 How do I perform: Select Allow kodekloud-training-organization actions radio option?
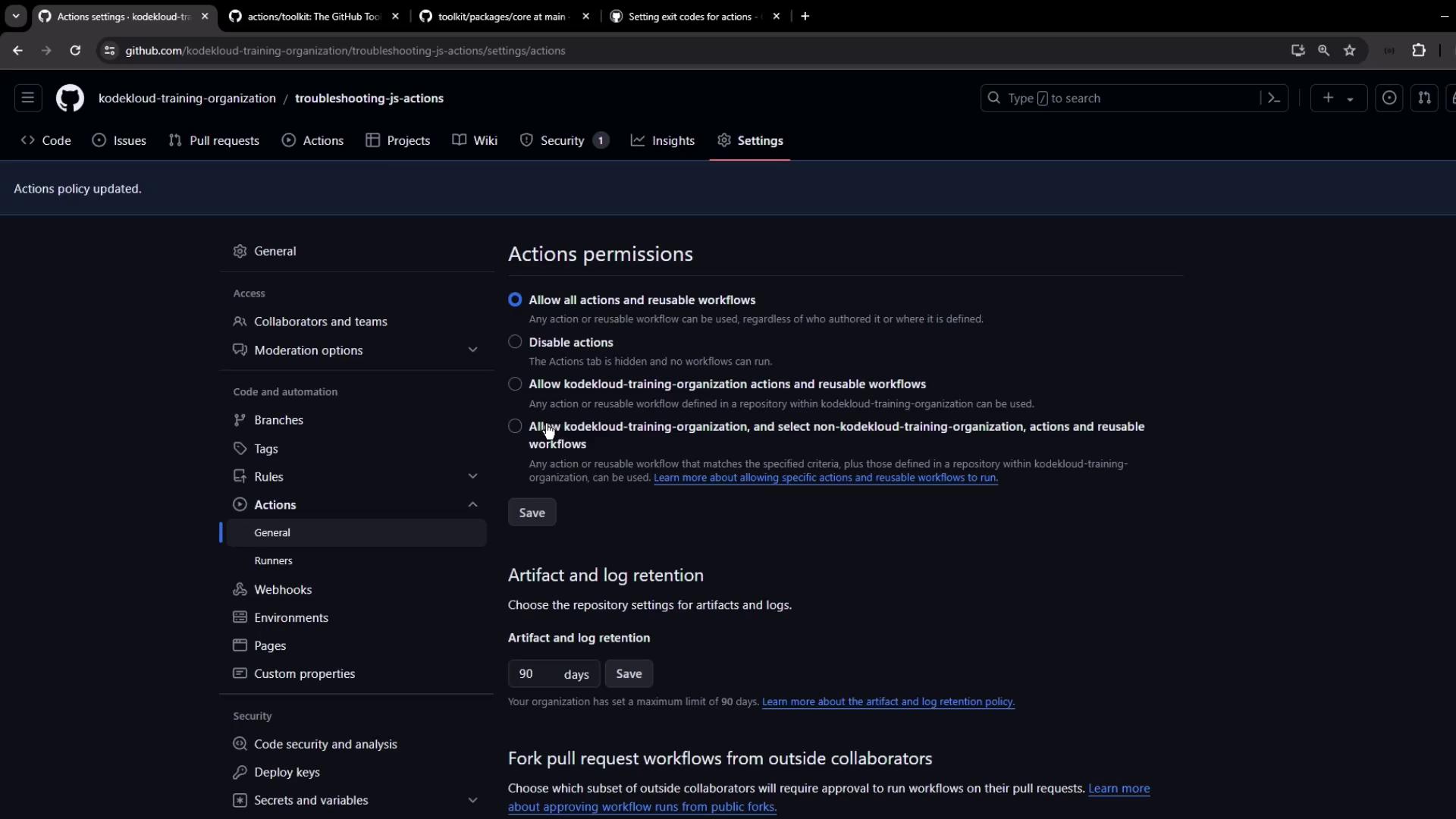516,384
